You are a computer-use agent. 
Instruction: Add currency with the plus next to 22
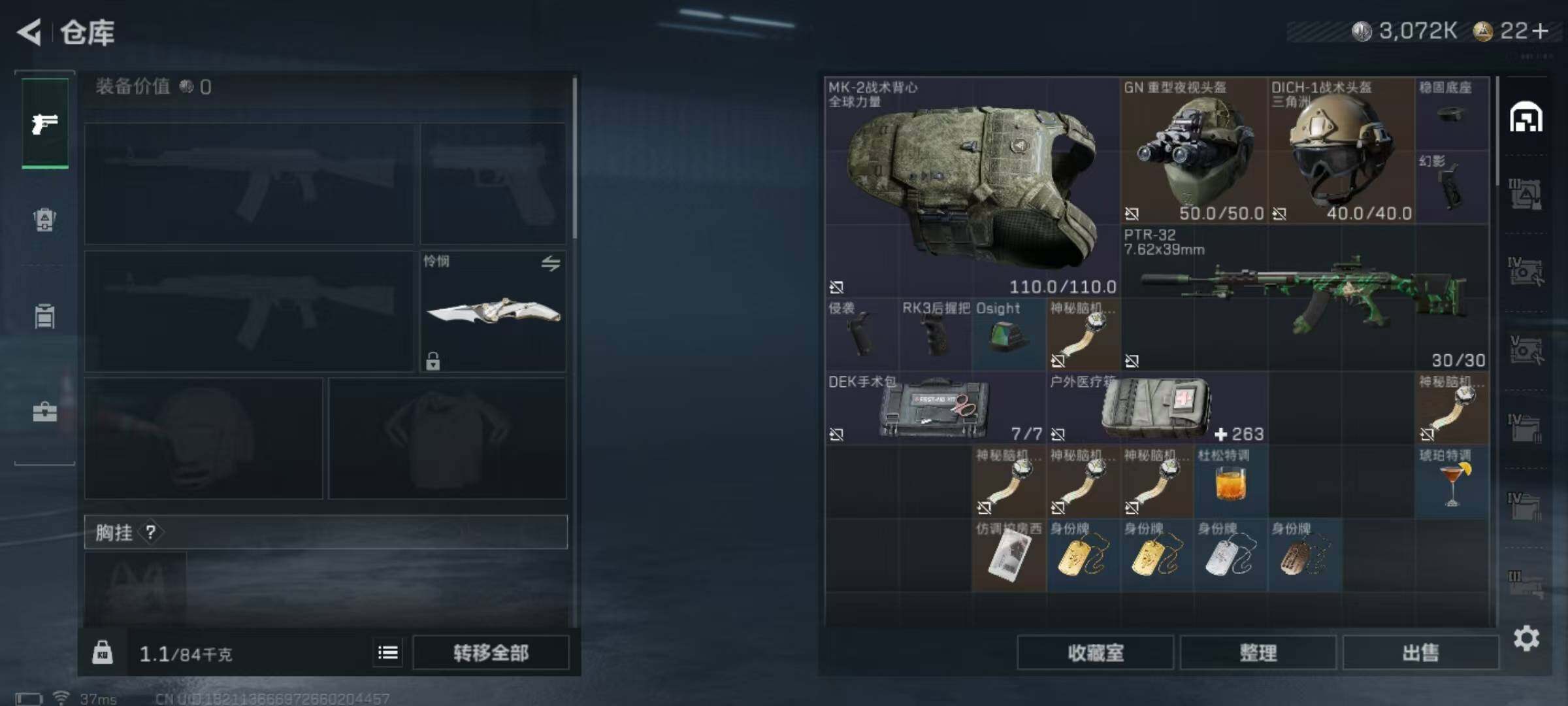coord(1540,31)
